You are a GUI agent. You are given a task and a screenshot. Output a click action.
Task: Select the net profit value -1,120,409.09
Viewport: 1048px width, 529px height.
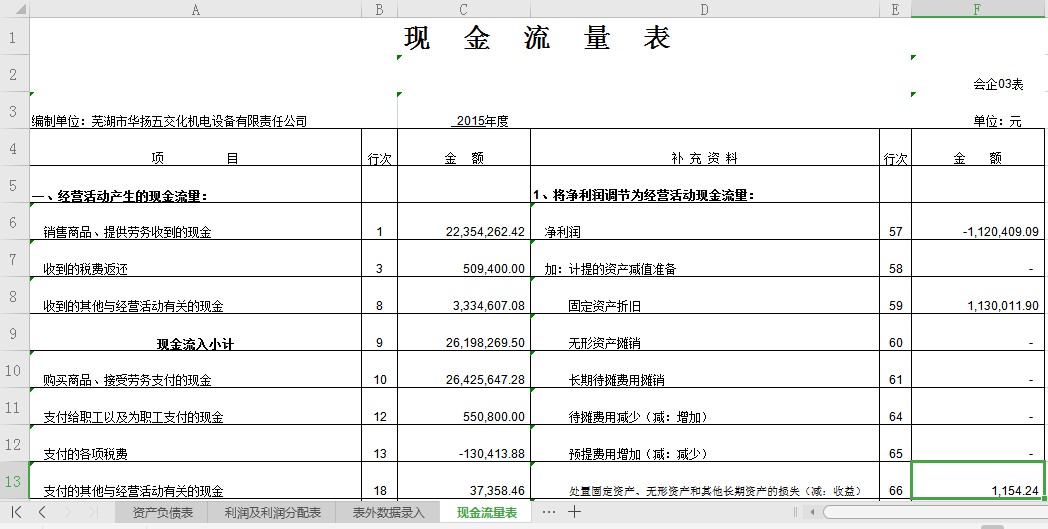click(978, 232)
